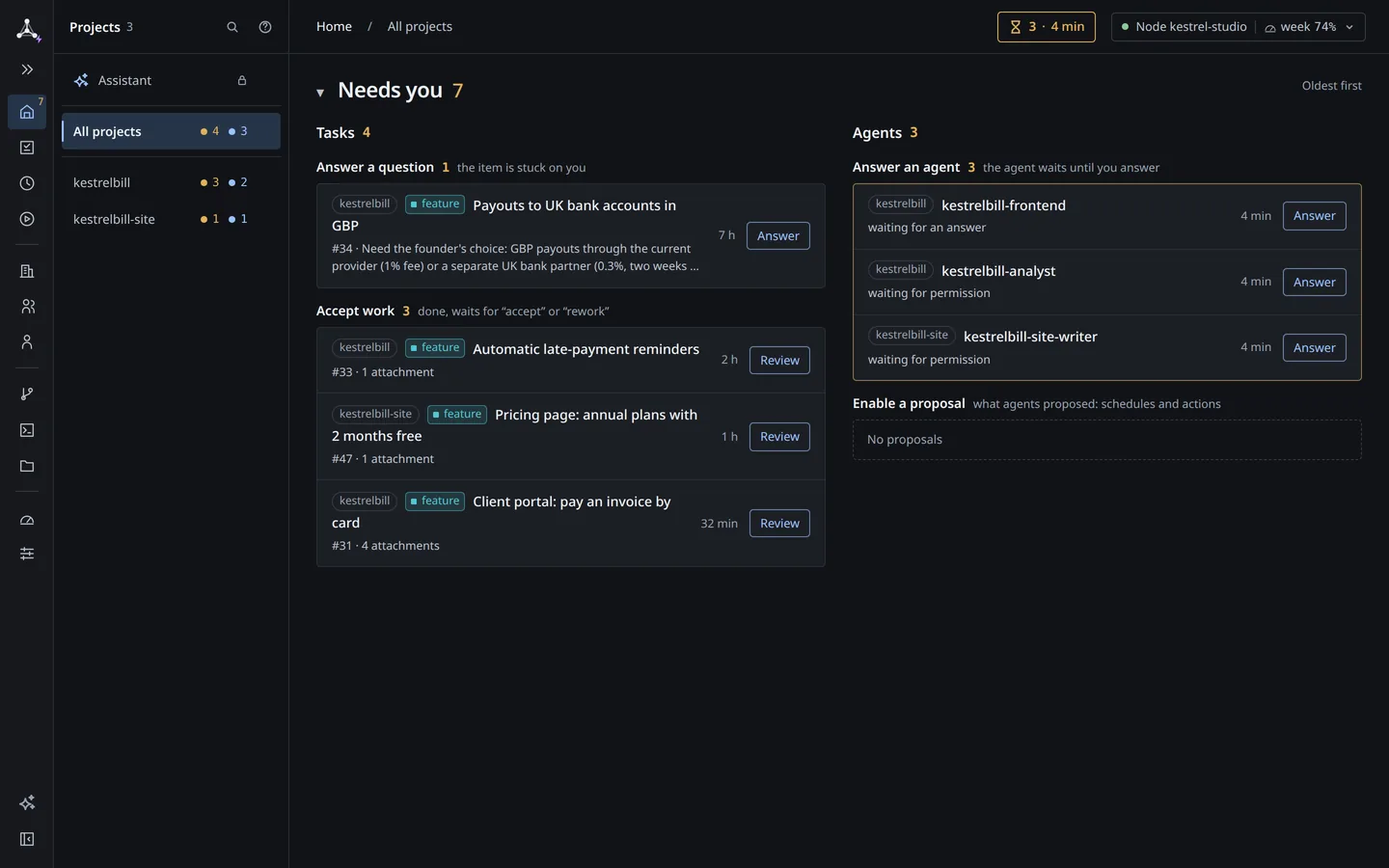Image resolution: width=1389 pixels, height=868 pixels.
Task: Click the app logo above the icon rail
Action: point(28,29)
